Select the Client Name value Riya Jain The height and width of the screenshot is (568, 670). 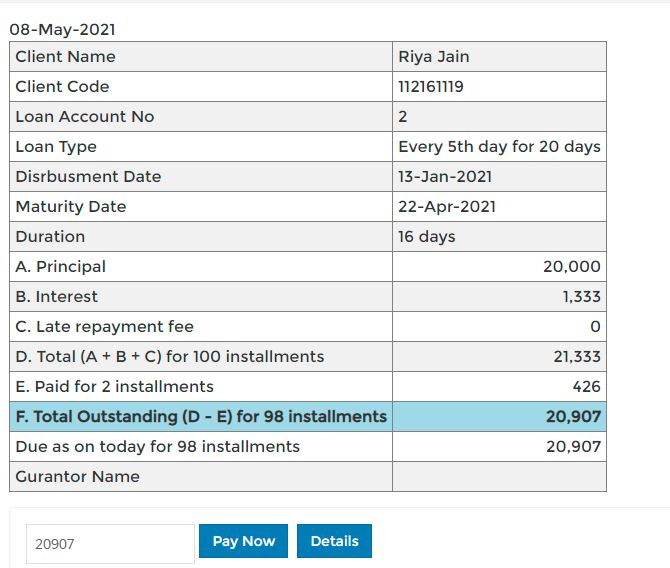click(434, 56)
